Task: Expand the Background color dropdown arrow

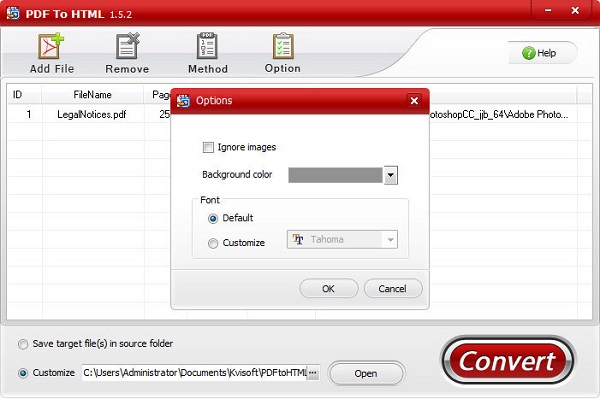Action: pos(391,175)
